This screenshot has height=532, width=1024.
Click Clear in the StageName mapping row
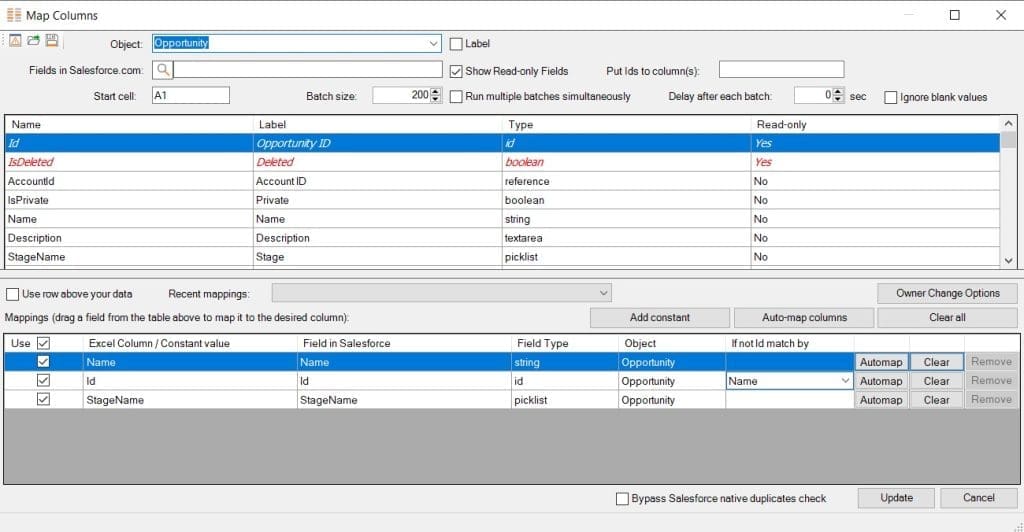(x=936, y=400)
